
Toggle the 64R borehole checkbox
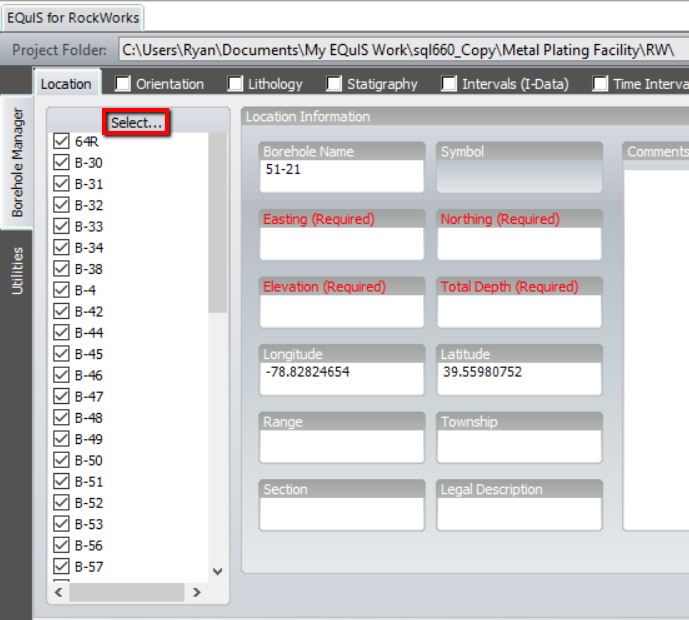[x=61, y=141]
